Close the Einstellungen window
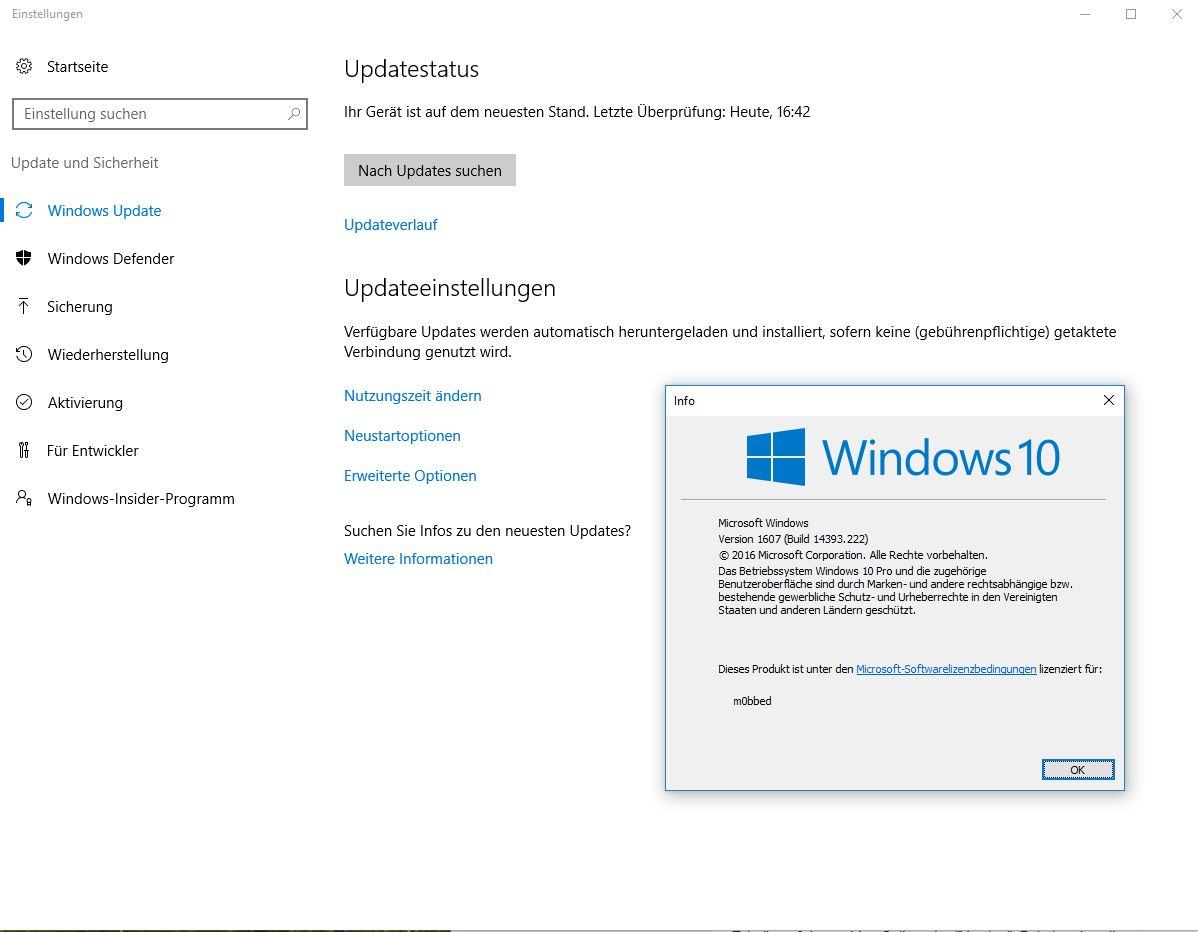Image resolution: width=1198 pixels, height=932 pixels. point(1177,14)
